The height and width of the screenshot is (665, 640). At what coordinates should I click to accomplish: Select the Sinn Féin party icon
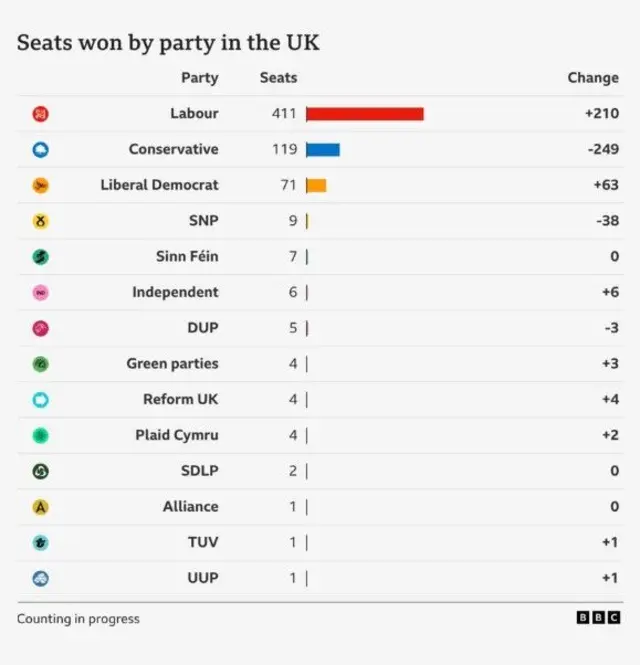tap(40, 257)
